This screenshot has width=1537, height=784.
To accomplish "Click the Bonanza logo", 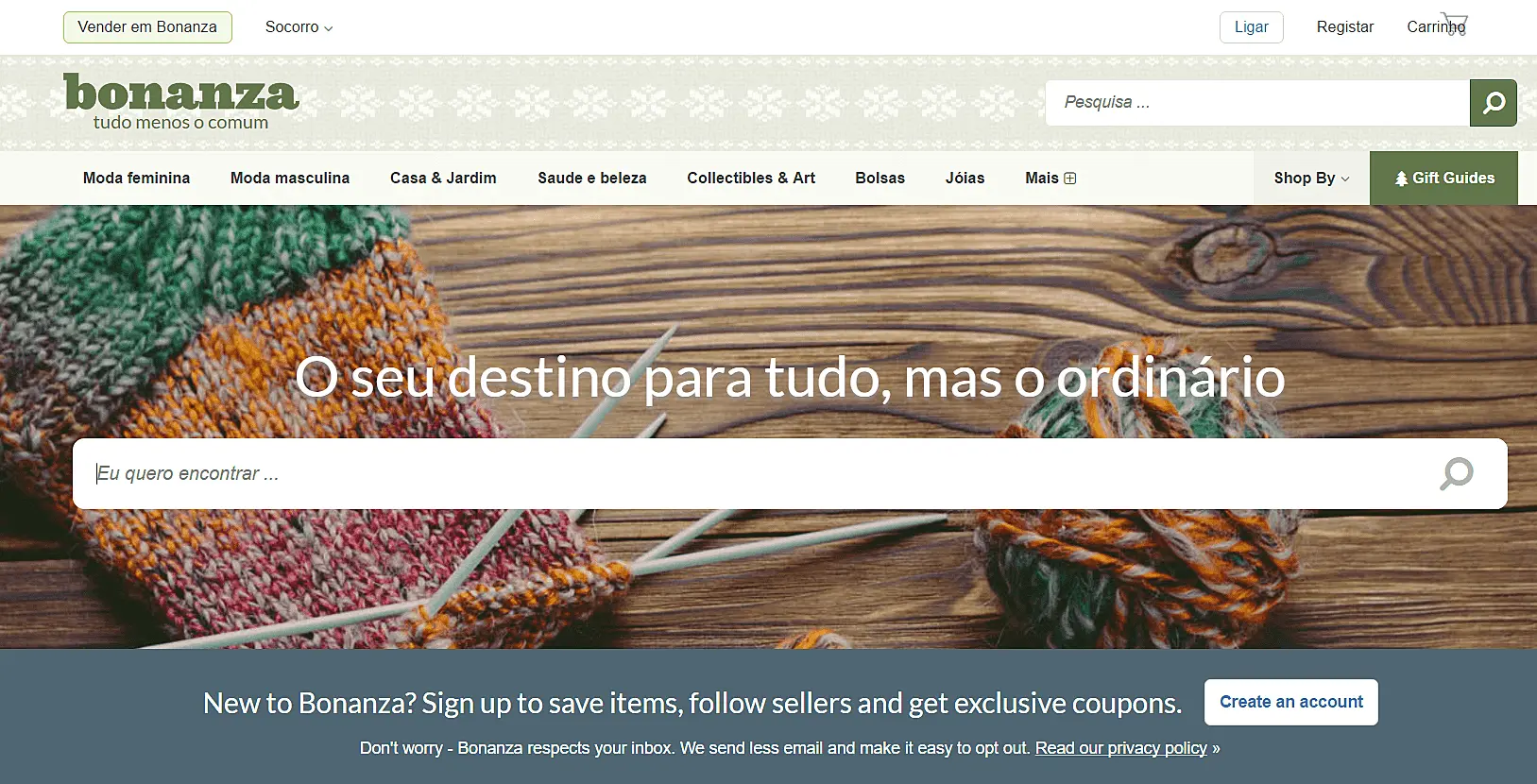I will 181,102.
